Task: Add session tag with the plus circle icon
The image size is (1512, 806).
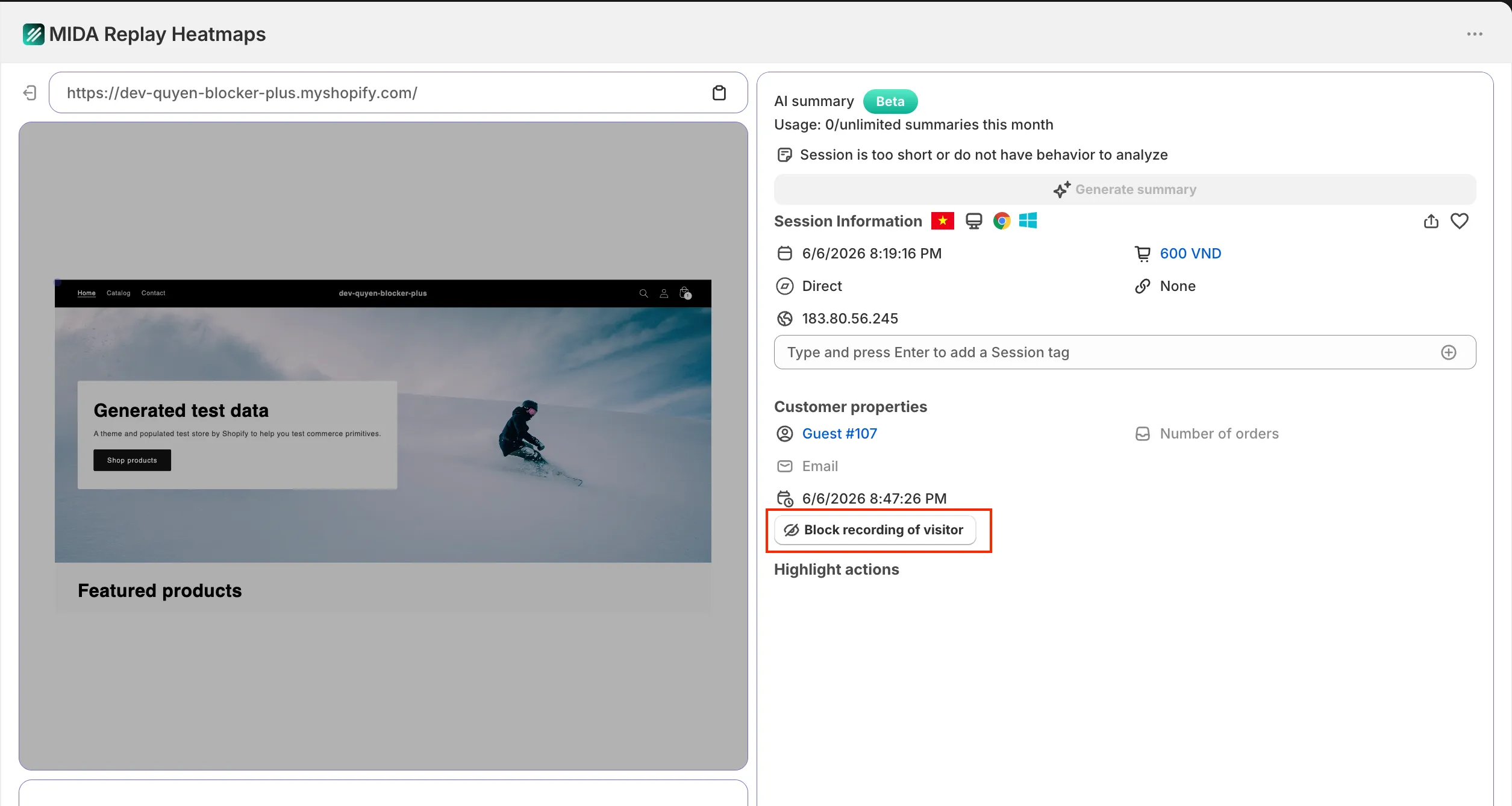Action: [x=1449, y=352]
